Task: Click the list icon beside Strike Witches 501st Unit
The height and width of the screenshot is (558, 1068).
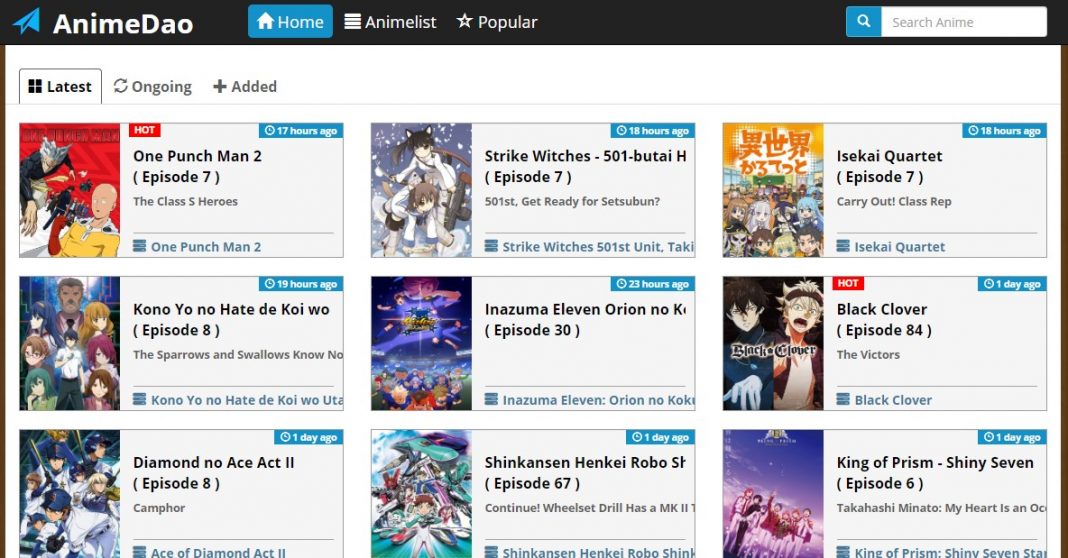Action: pos(491,246)
